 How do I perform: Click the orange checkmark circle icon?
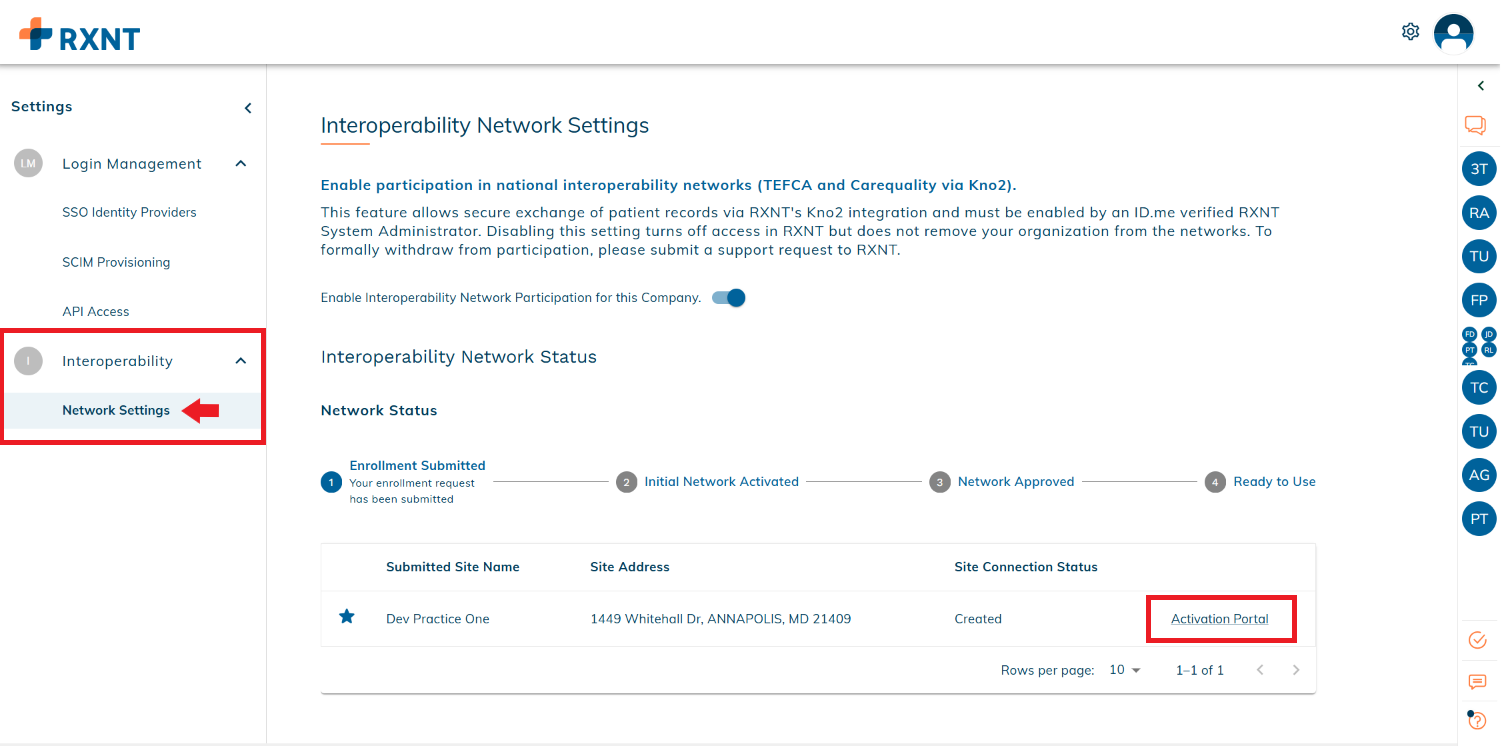1477,640
